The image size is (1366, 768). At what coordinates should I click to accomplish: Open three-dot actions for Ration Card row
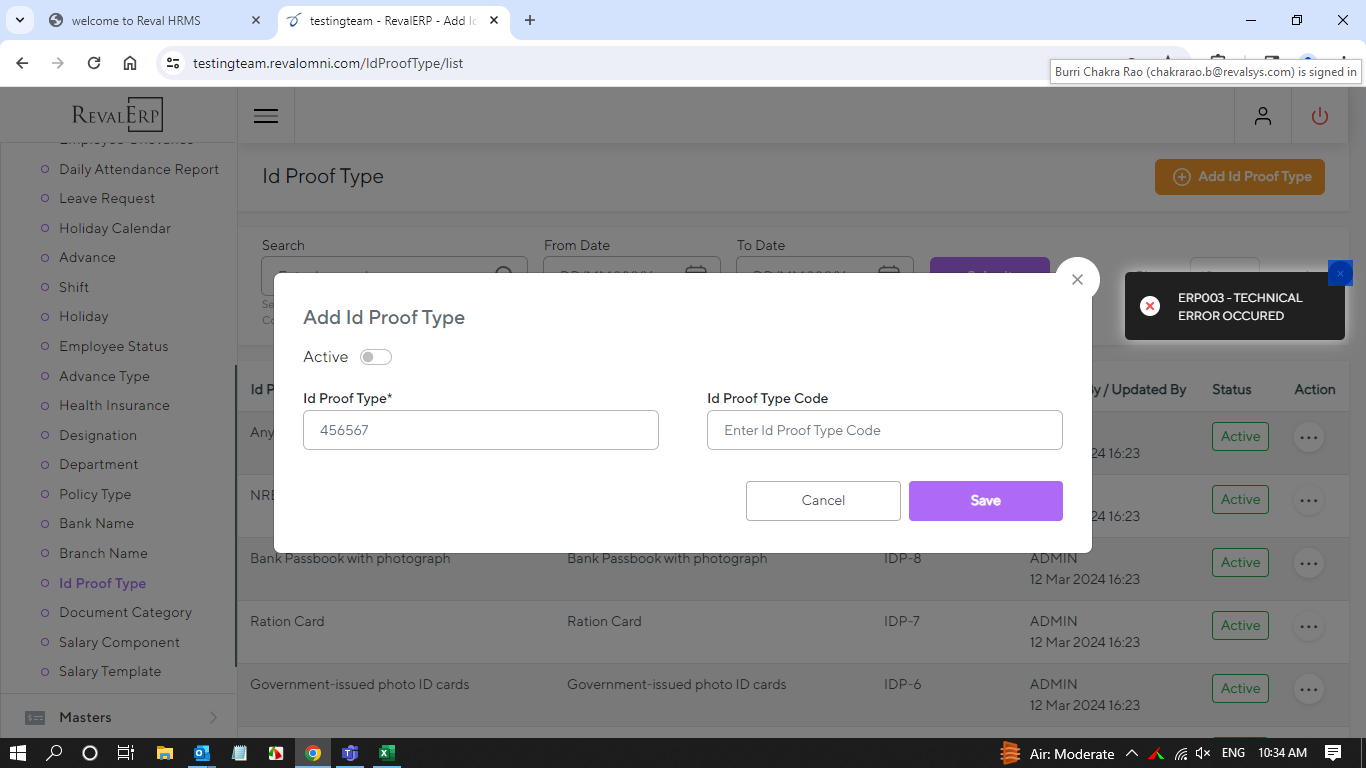[1308, 626]
